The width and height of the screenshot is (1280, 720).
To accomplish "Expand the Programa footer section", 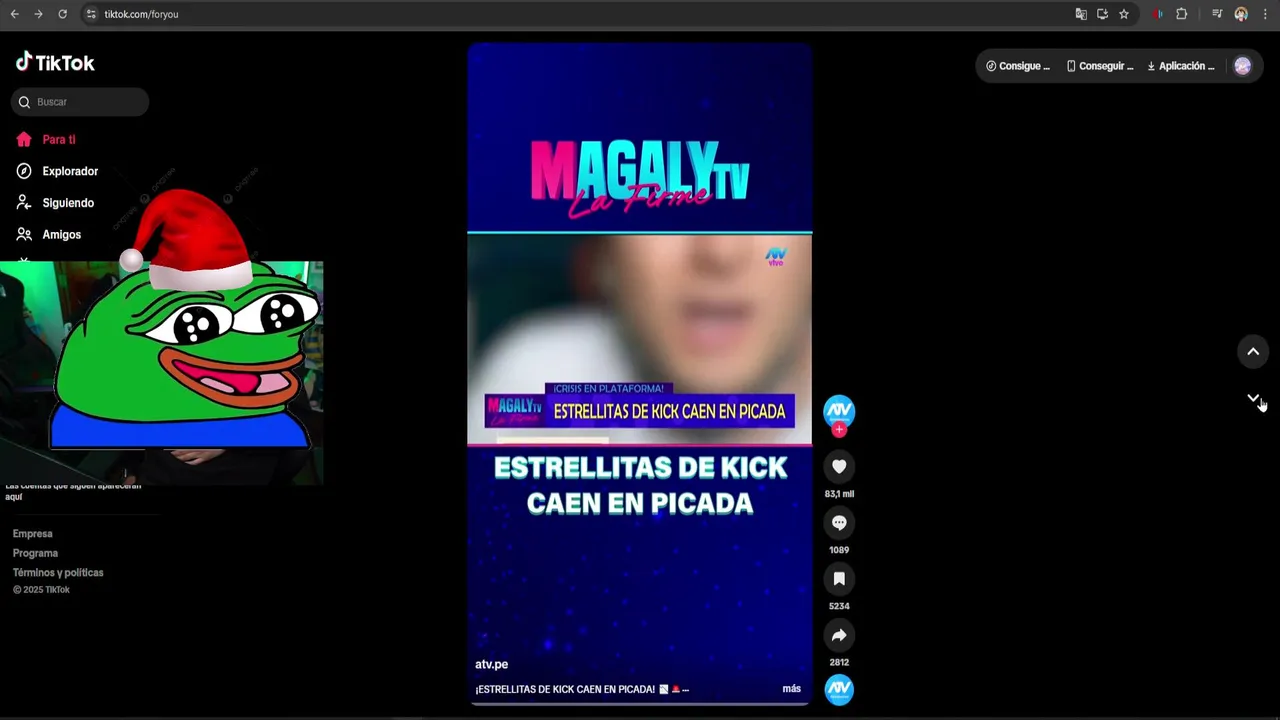I will [35, 553].
